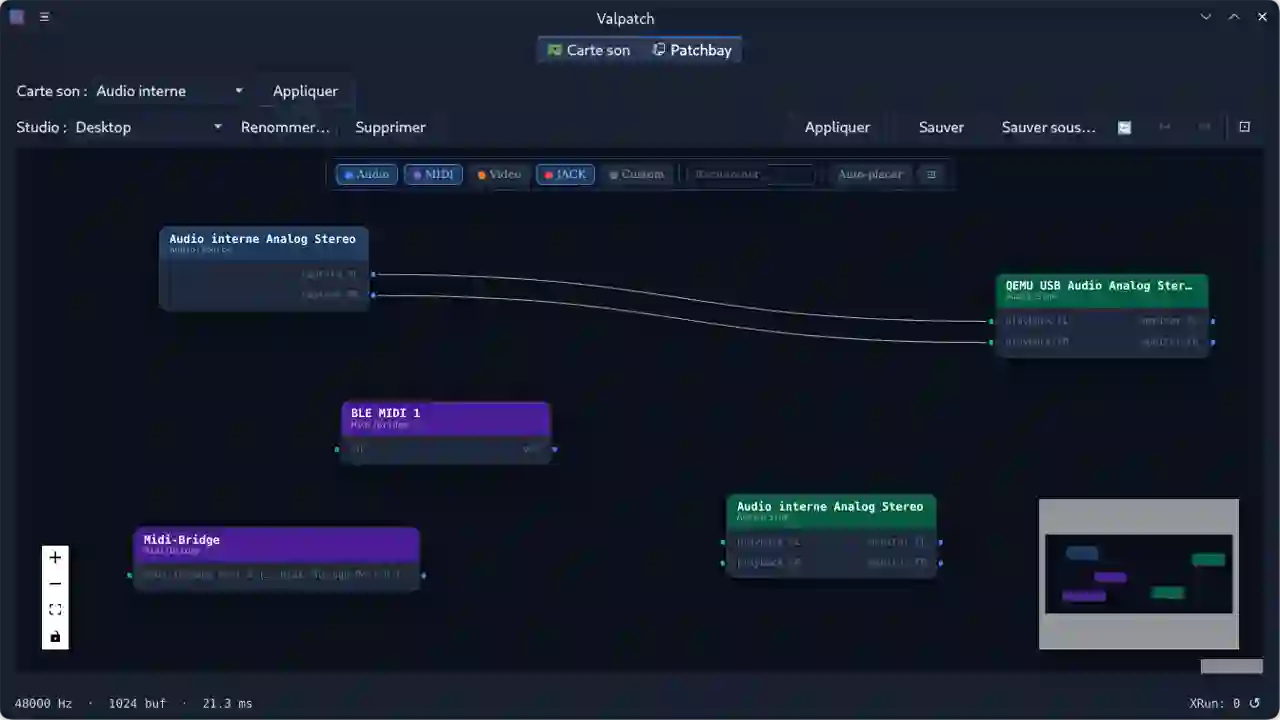The image size is (1280, 720).
Task: Click the 1024 buf status text
Action: (x=137, y=703)
